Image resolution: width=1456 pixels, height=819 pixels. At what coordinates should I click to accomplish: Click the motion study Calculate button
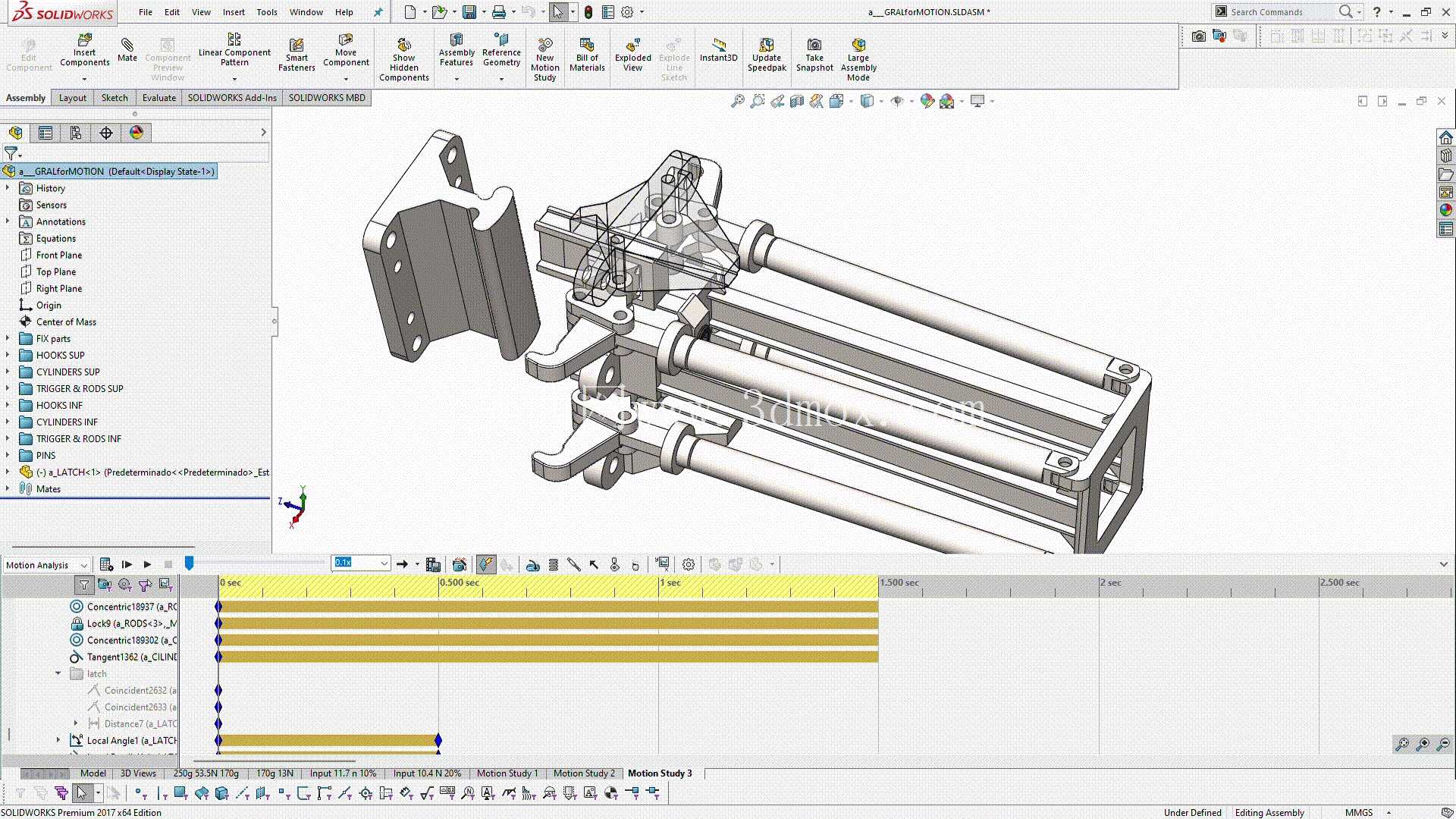coord(106,564)
